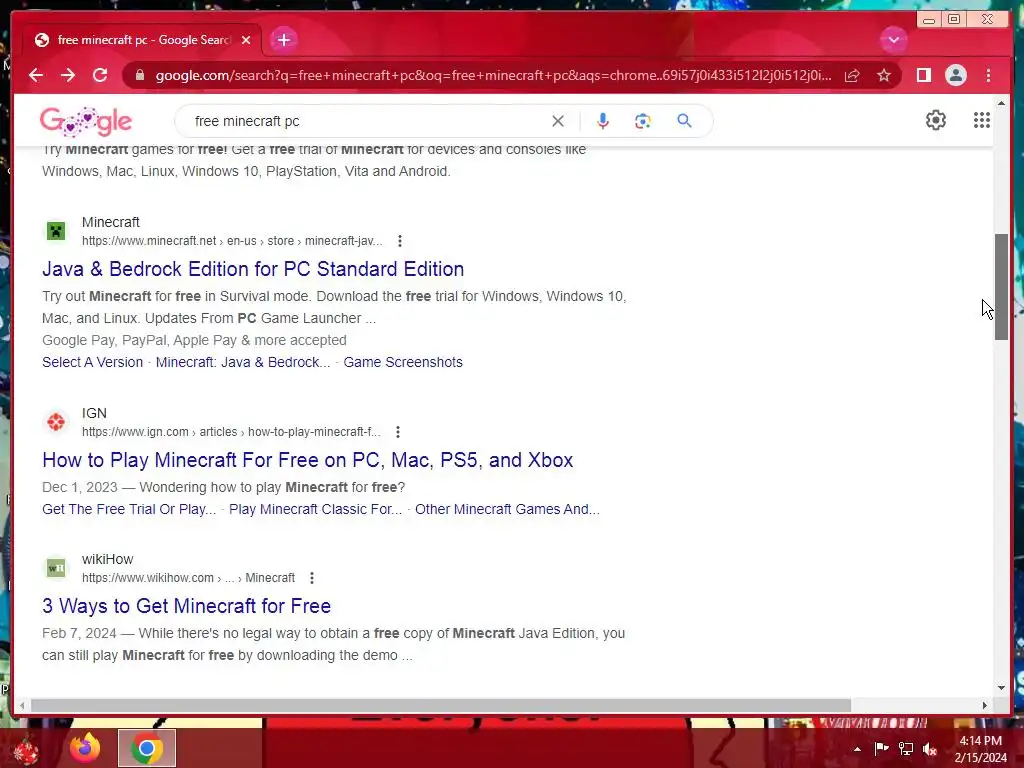Viewport: 1024px width, 768px height.
Task: Open the Chrome profile avatar
Action: (x=955, y=75)
